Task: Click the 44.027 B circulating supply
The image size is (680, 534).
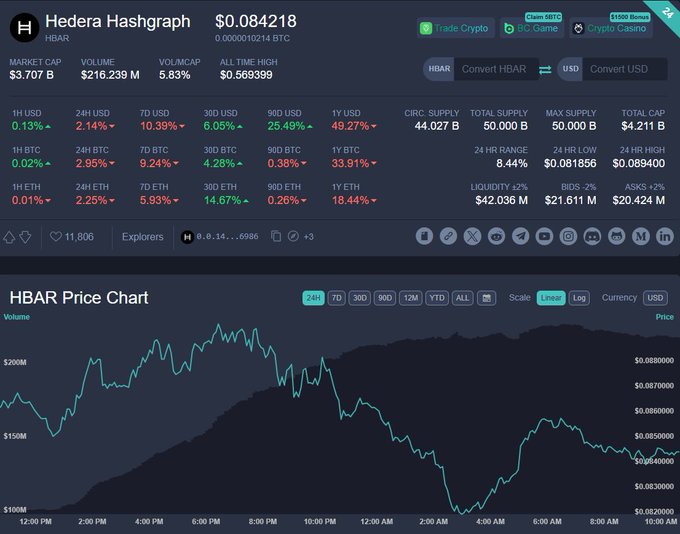Action: [x=437, y=126]
